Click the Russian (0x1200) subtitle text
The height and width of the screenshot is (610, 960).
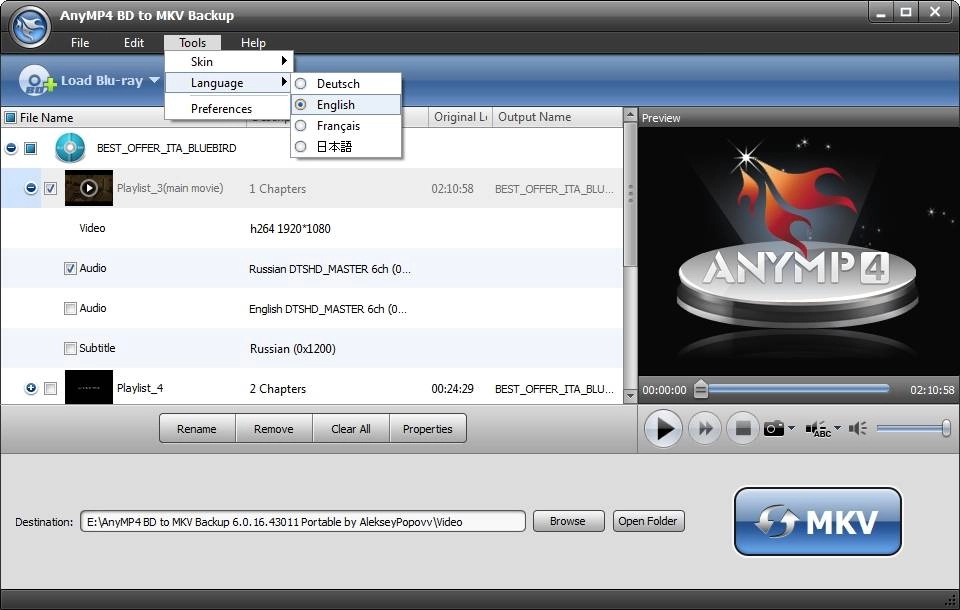[x=293, y=348]
